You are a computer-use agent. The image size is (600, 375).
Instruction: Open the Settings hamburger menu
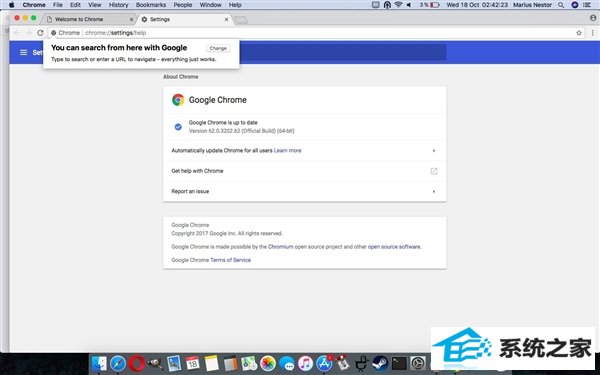click(23, 52)
